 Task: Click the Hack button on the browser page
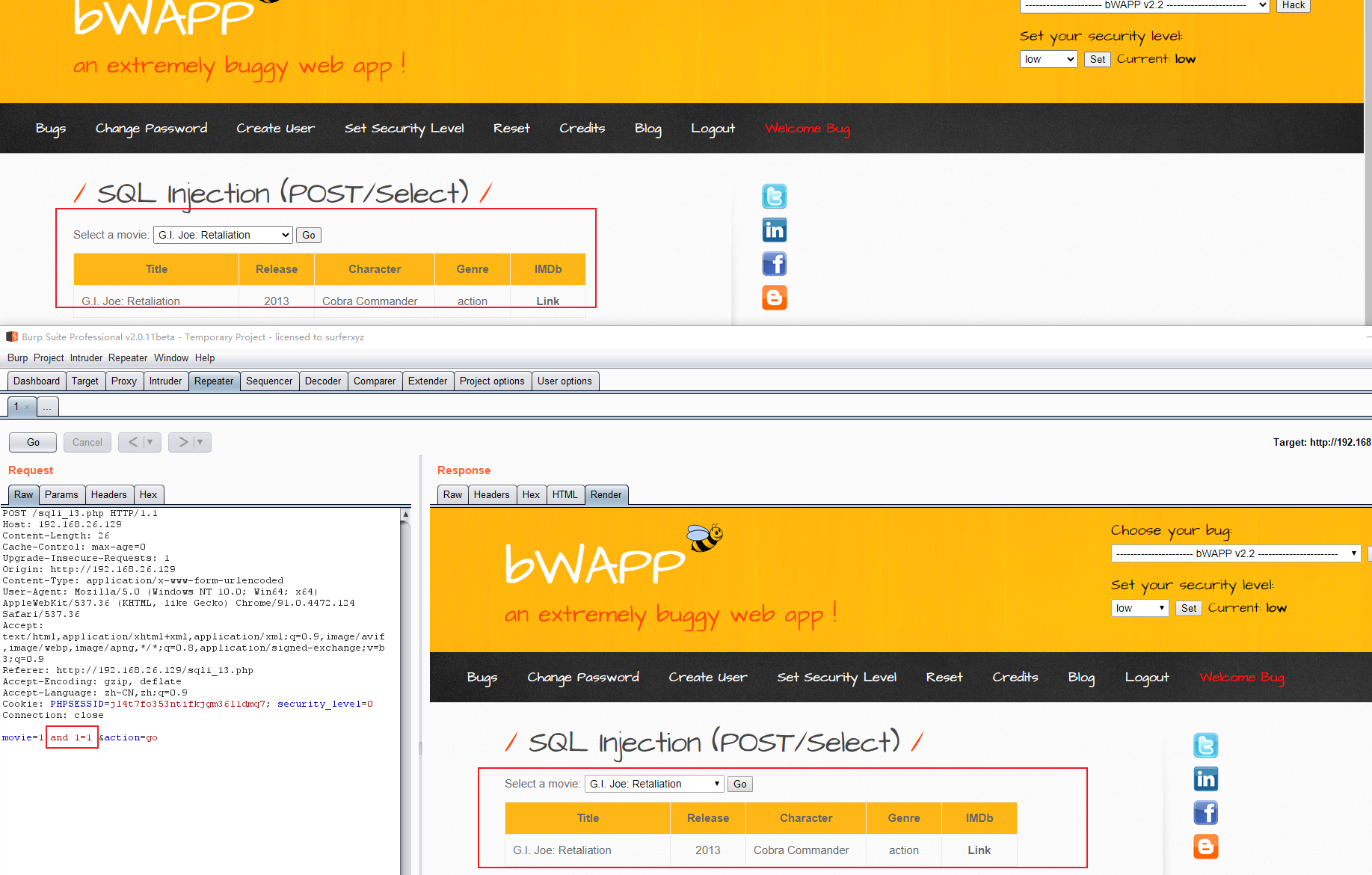[x=1293, y=5]
